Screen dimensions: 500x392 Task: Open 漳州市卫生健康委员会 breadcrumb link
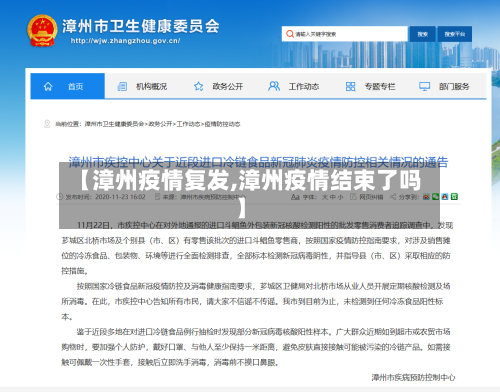click(x=114, y=124)
